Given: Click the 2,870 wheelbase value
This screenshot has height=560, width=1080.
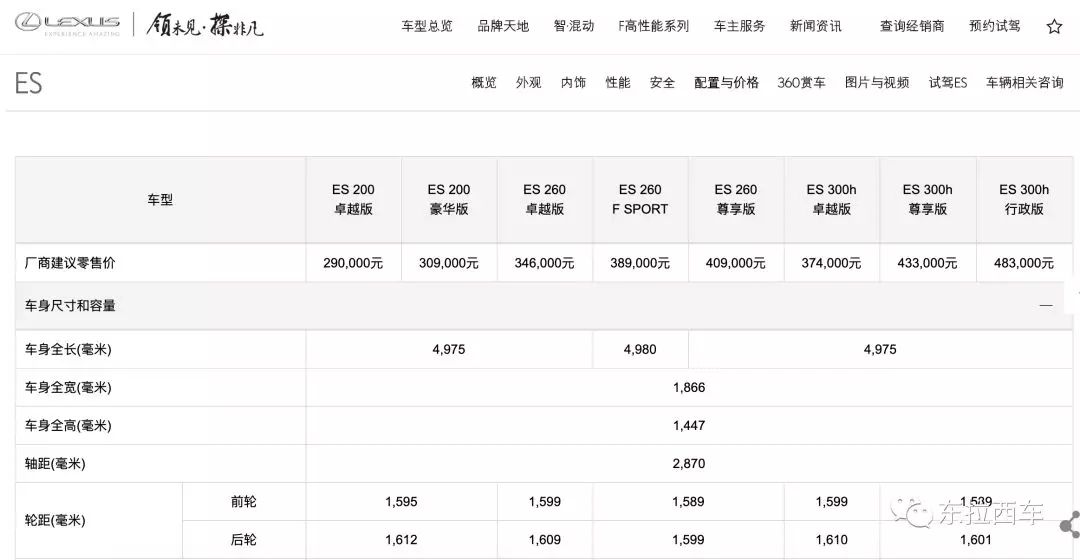Looking at the screenshot, I should 689,464.
